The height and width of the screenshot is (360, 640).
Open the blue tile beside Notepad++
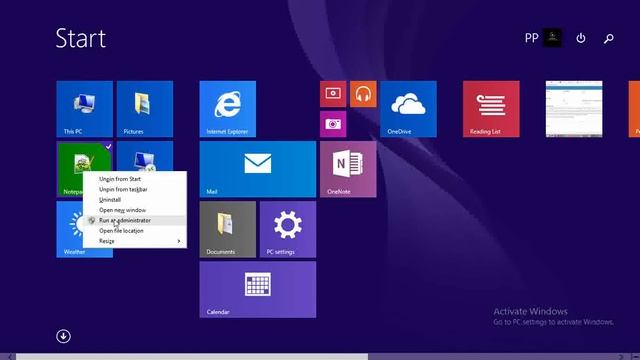tap(145, 157)
